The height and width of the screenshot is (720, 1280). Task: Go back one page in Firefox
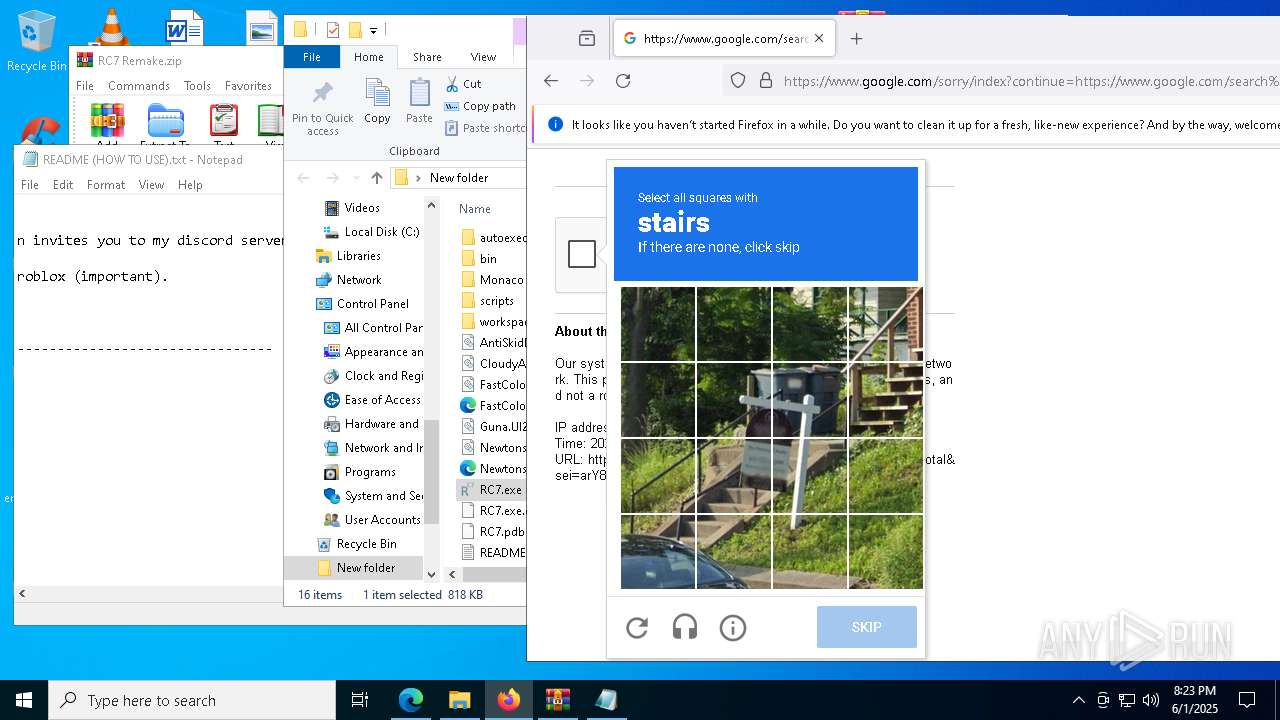click(x=551, y=81)
